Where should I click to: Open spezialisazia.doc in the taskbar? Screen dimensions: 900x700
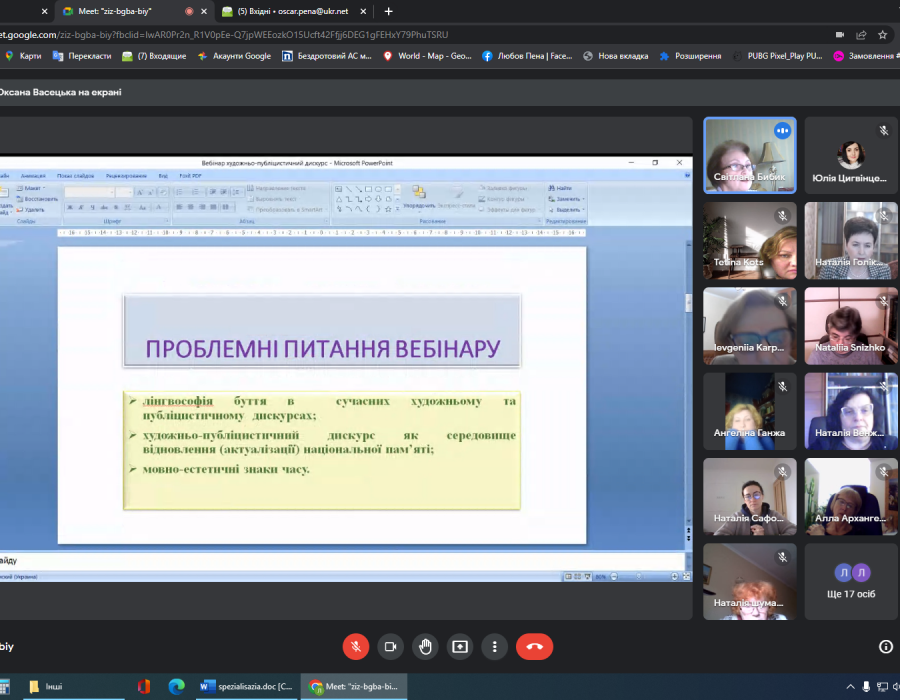244,686
